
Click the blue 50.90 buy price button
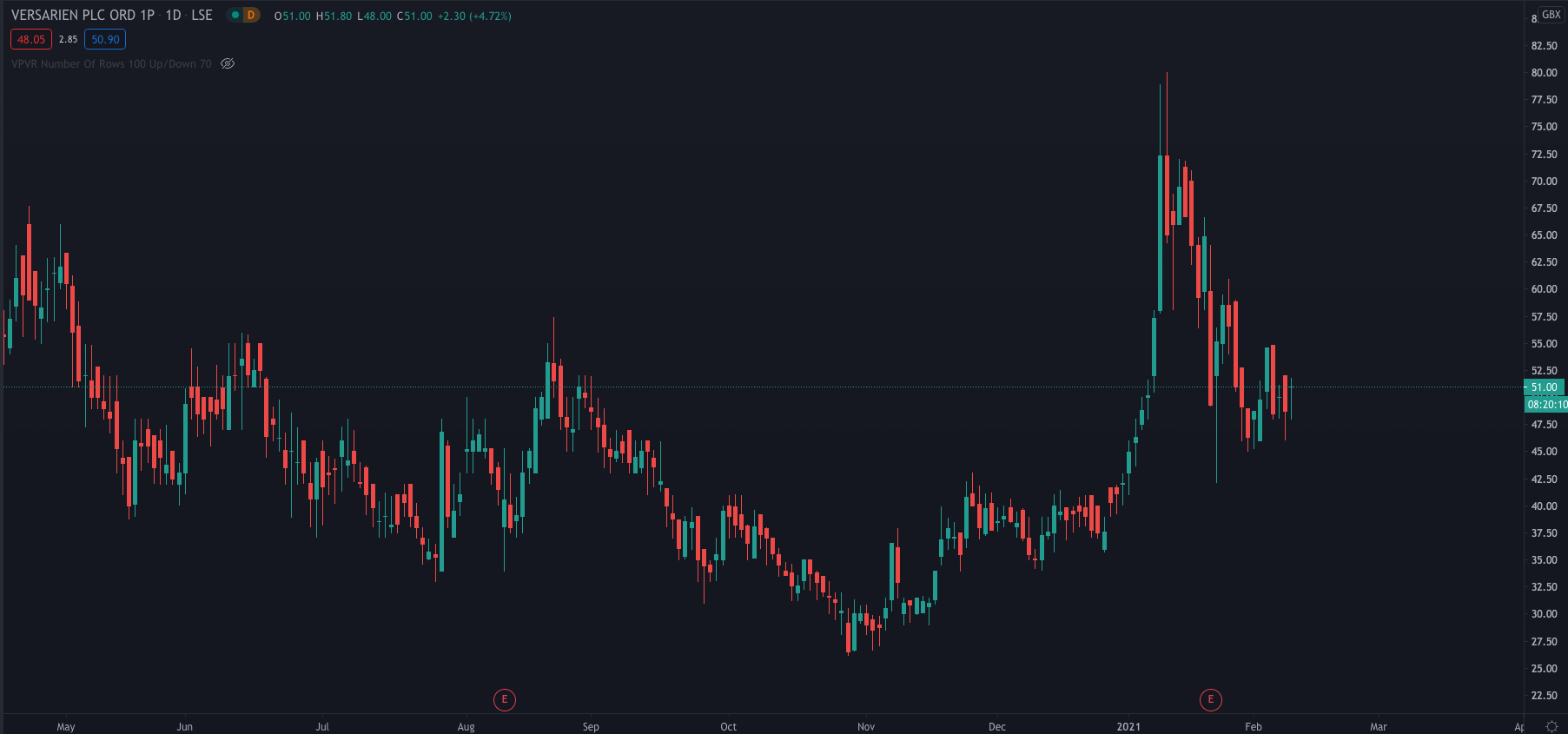pyautogui.click(x=105, y=39)
